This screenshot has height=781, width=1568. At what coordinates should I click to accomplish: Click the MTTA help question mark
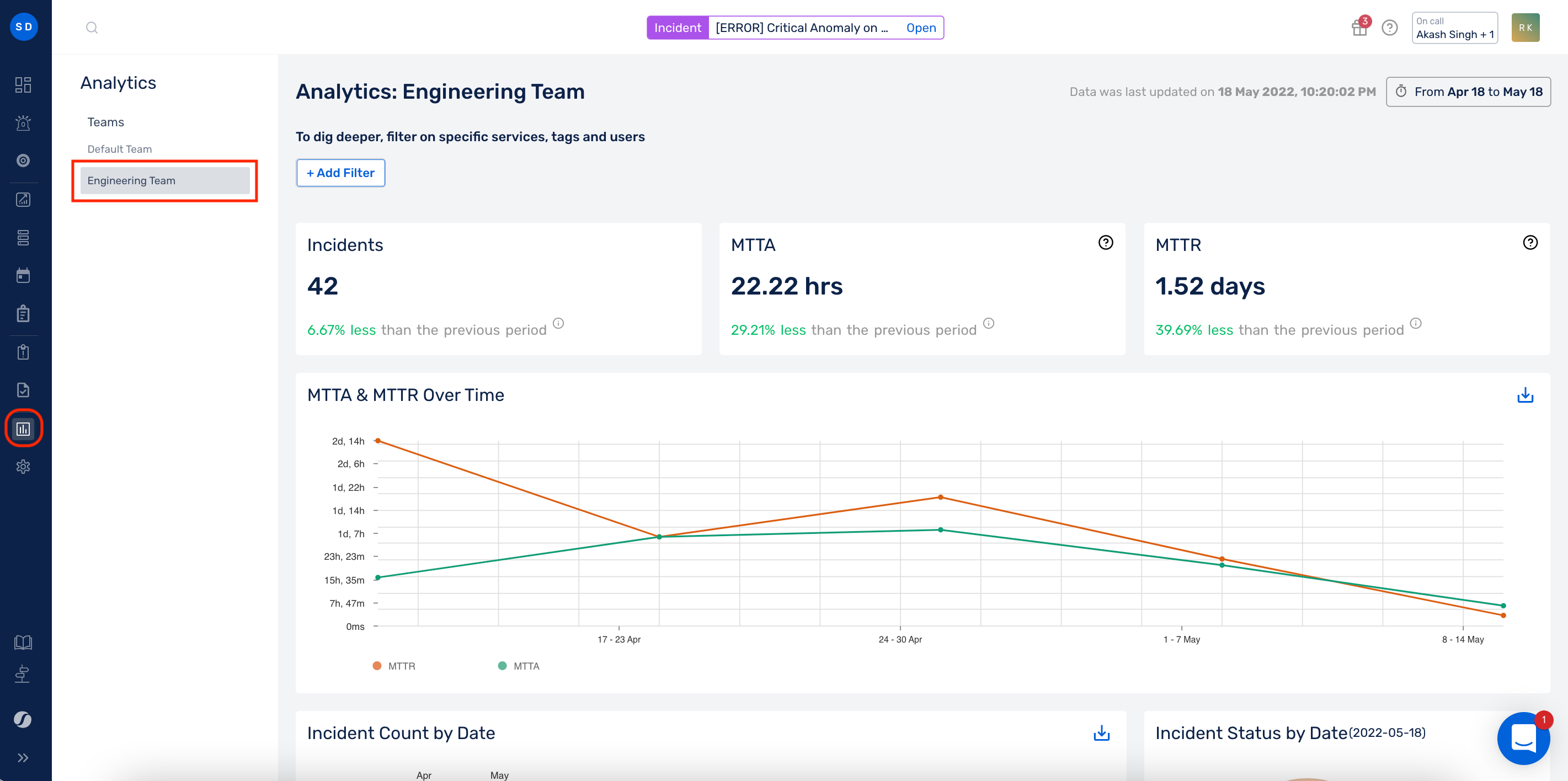1106,242
